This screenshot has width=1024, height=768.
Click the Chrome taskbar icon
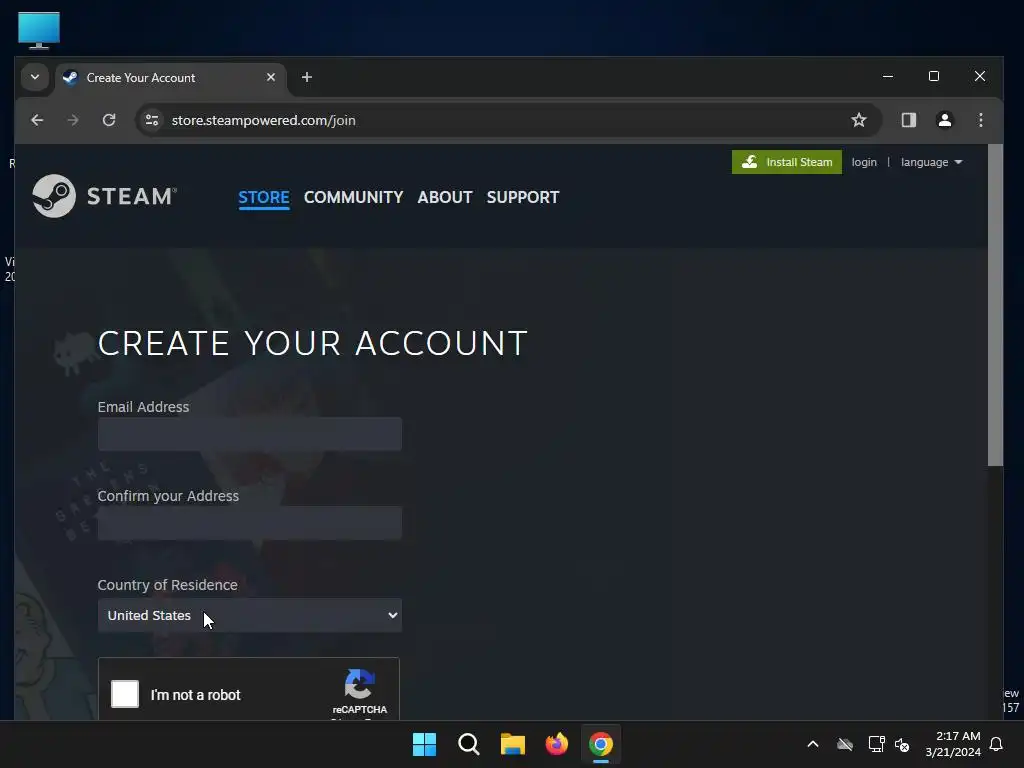tap(601, 744)
